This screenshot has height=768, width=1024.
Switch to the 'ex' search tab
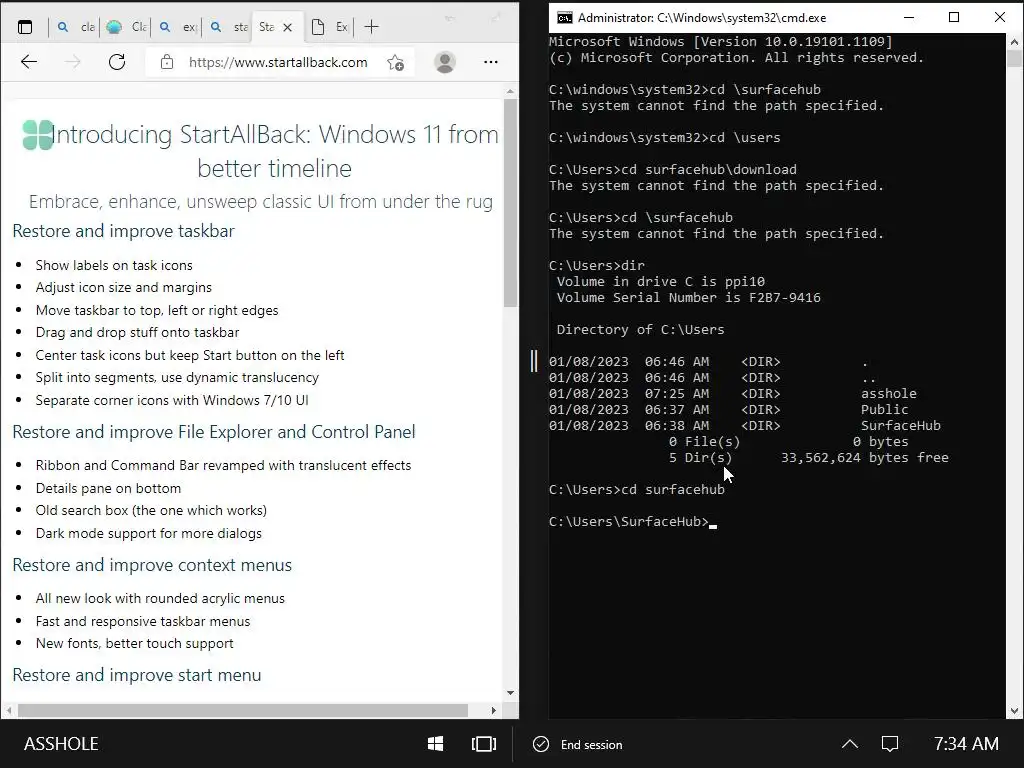[x=177, y=27]
